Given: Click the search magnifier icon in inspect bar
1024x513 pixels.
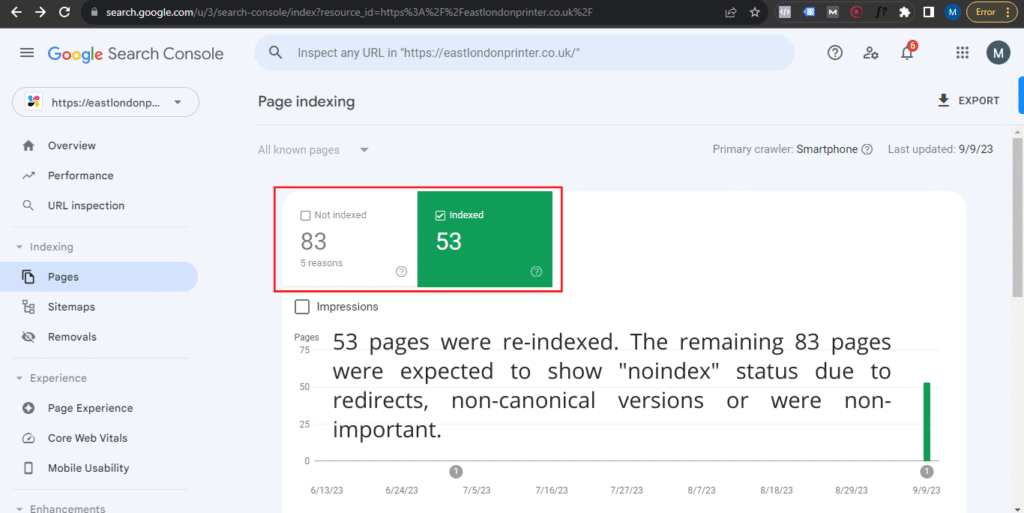Looking at the screenshot, I should tap(275, 53).
